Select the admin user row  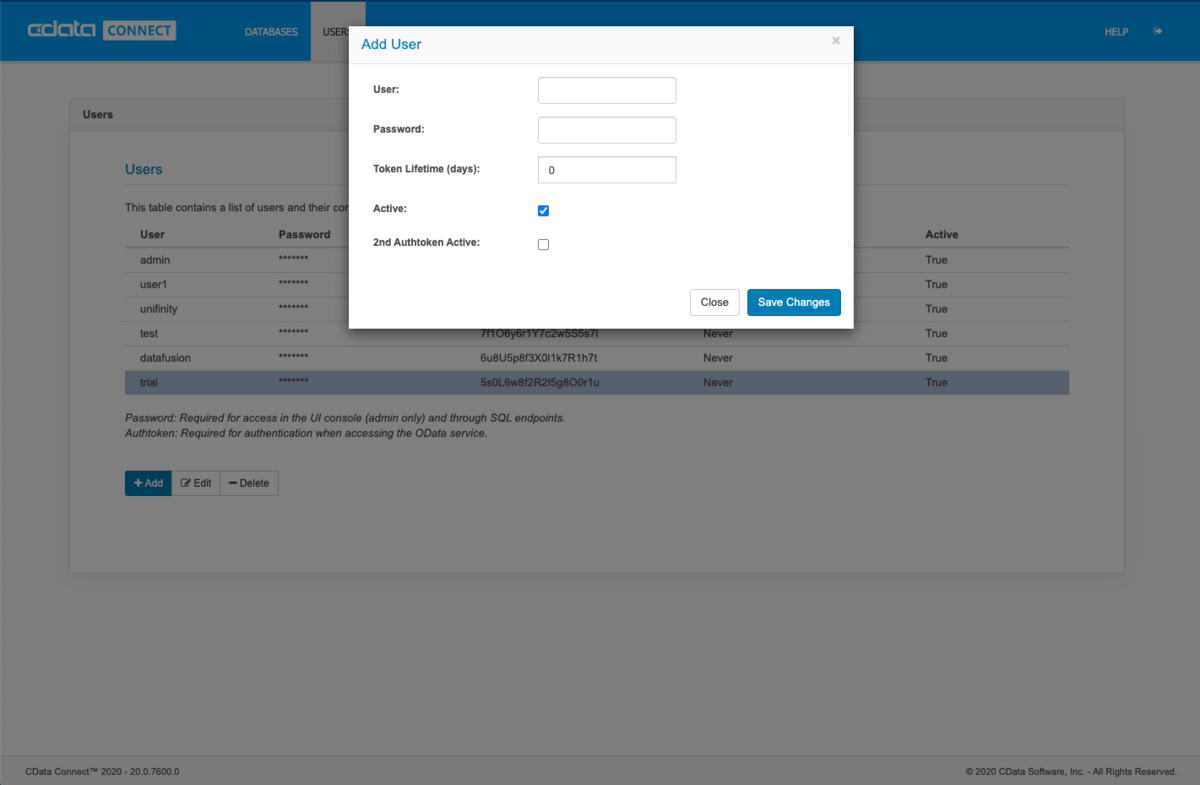point(597,260)
